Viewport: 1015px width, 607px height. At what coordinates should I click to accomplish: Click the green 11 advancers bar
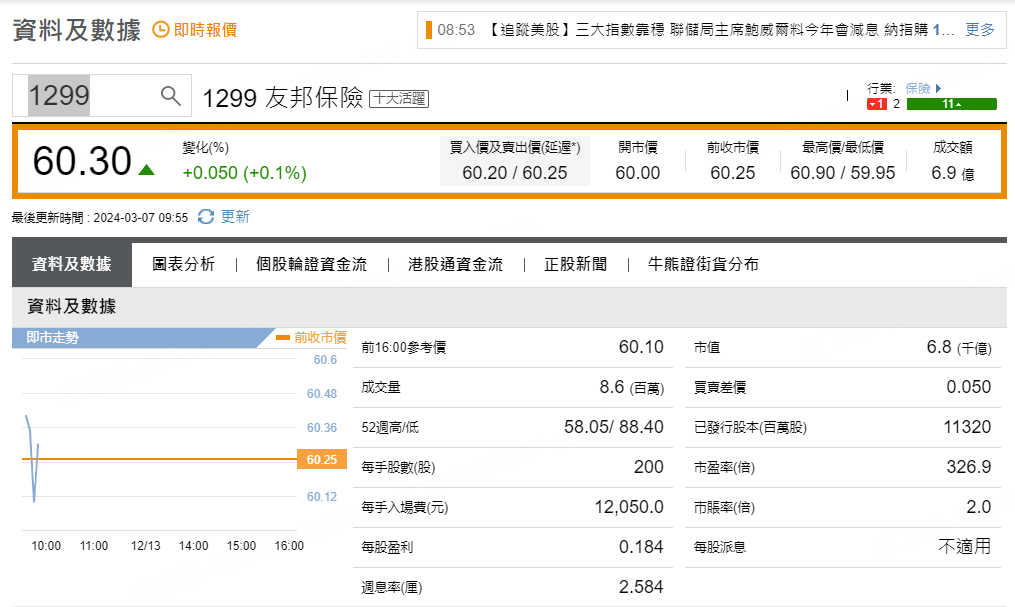pos(952,104)
